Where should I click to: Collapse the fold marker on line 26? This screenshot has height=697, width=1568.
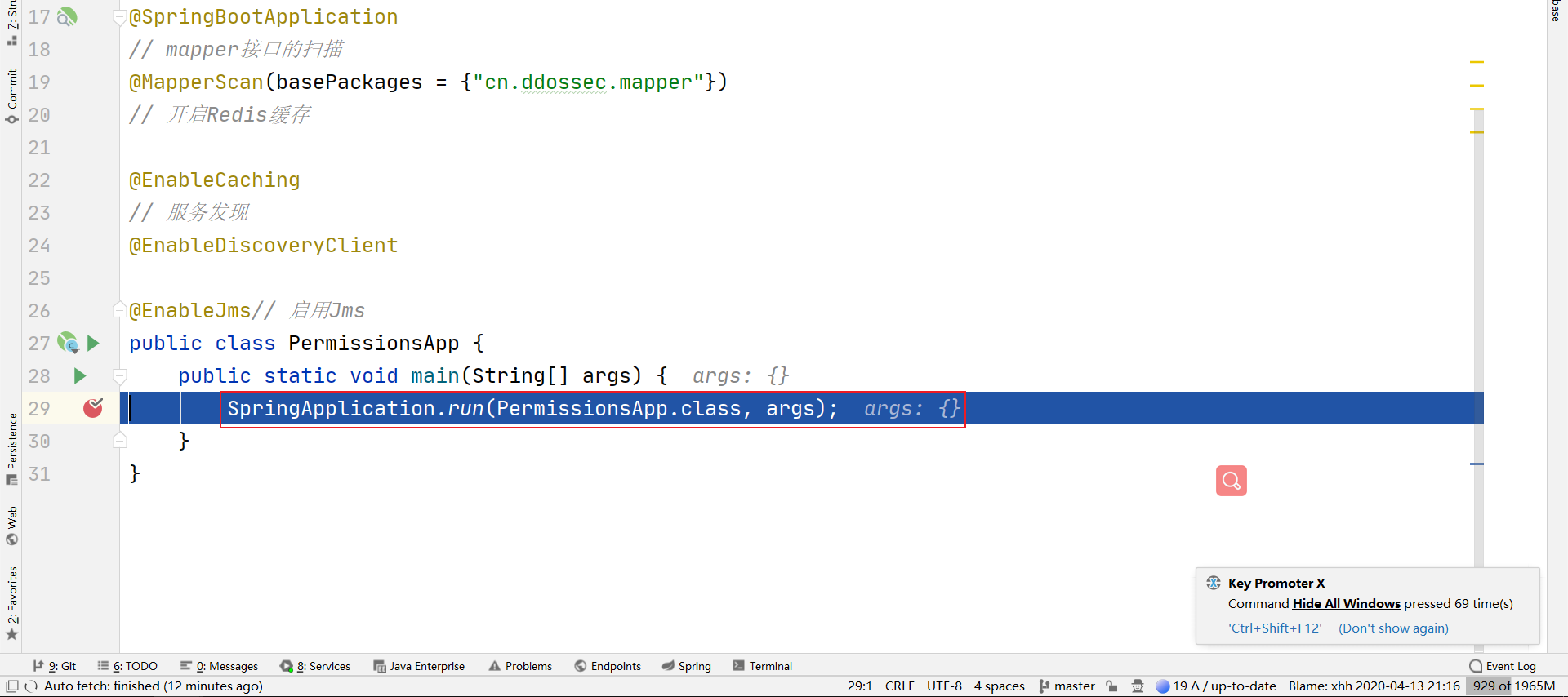point(119,310)
